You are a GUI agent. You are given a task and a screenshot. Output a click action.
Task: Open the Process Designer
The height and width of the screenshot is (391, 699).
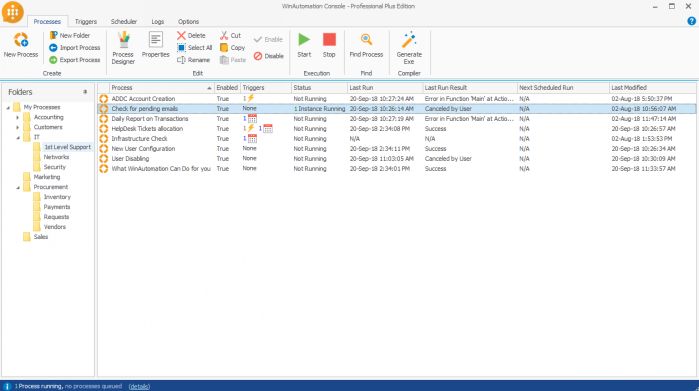coord(123,48)
